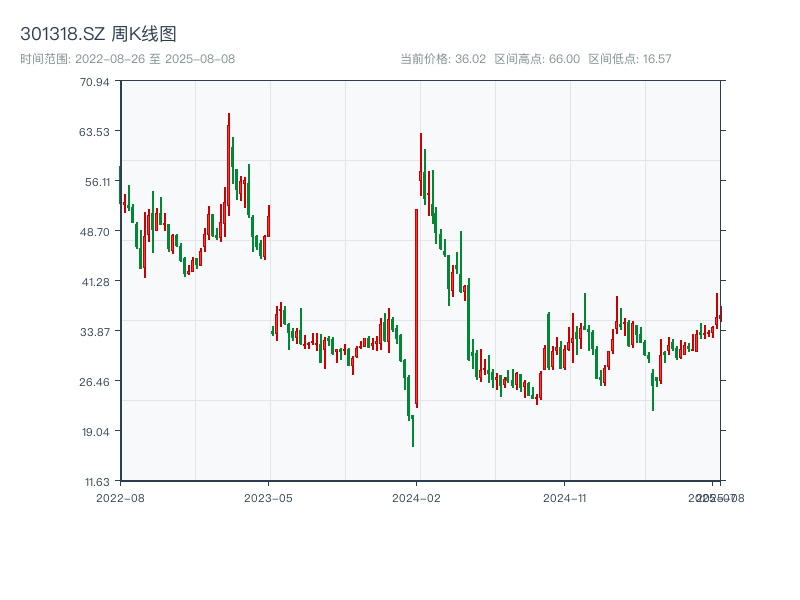
Task: Click the 48.70 y-axis price label
Action: click(x=95, y=231)
